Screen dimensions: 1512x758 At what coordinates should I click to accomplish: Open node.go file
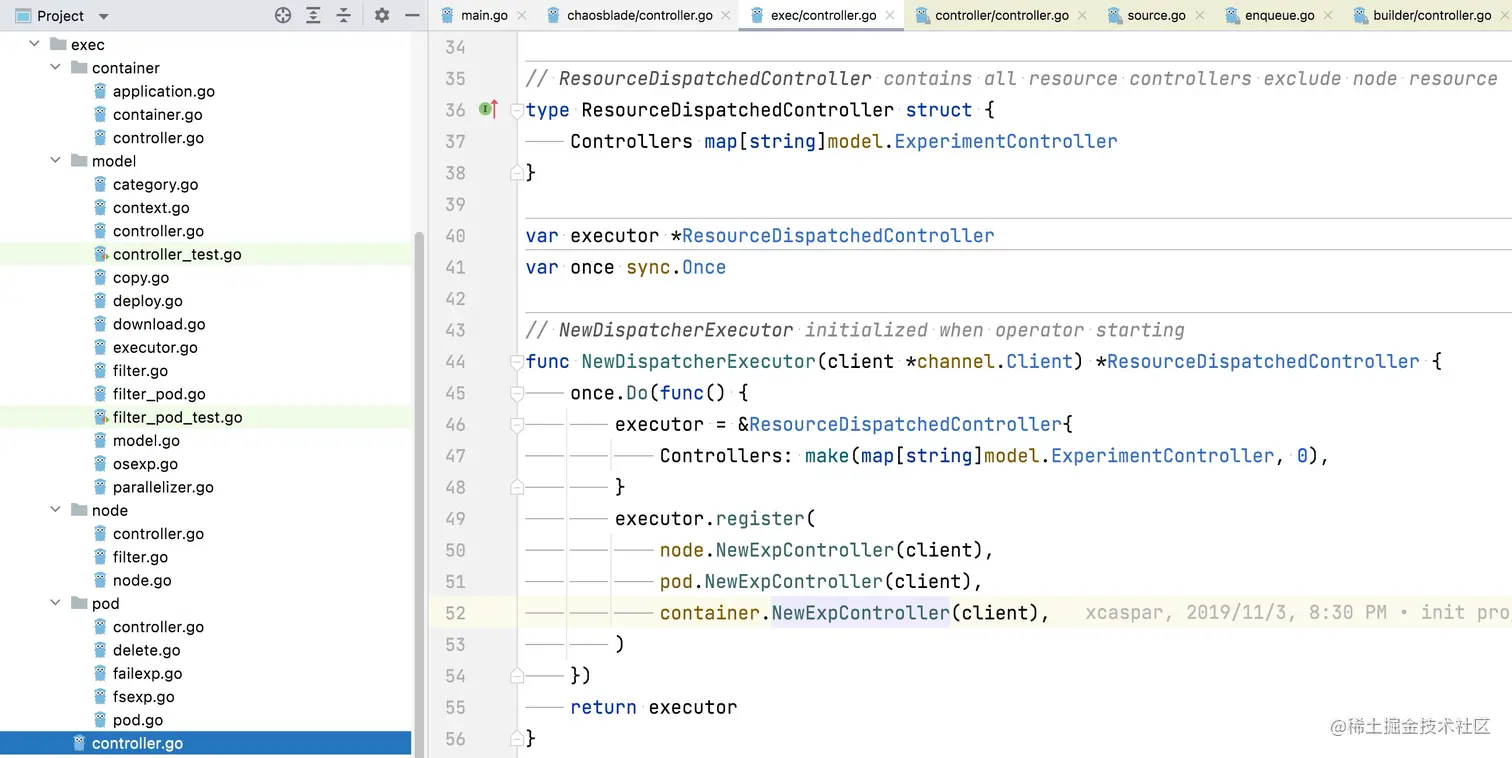(142, 580)
